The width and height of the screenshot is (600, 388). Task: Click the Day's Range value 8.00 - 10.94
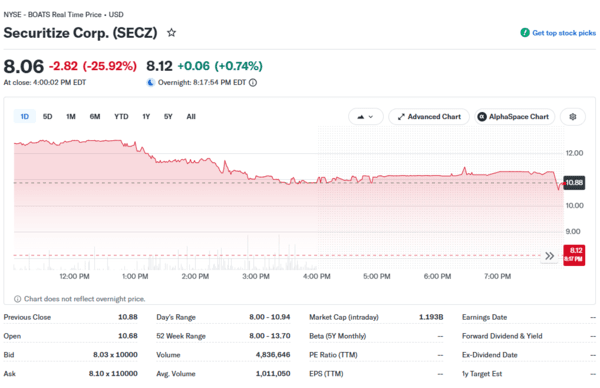tap(270, 317)
